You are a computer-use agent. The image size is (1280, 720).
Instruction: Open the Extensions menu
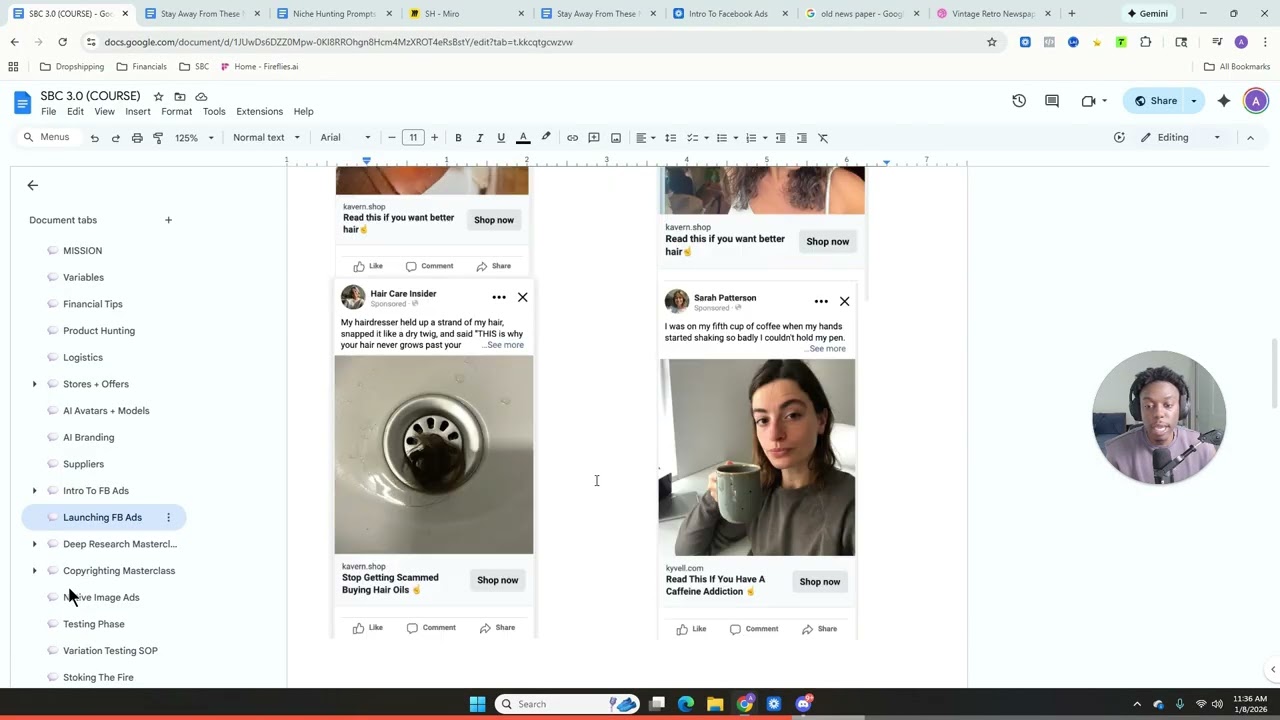coord(259,112)
